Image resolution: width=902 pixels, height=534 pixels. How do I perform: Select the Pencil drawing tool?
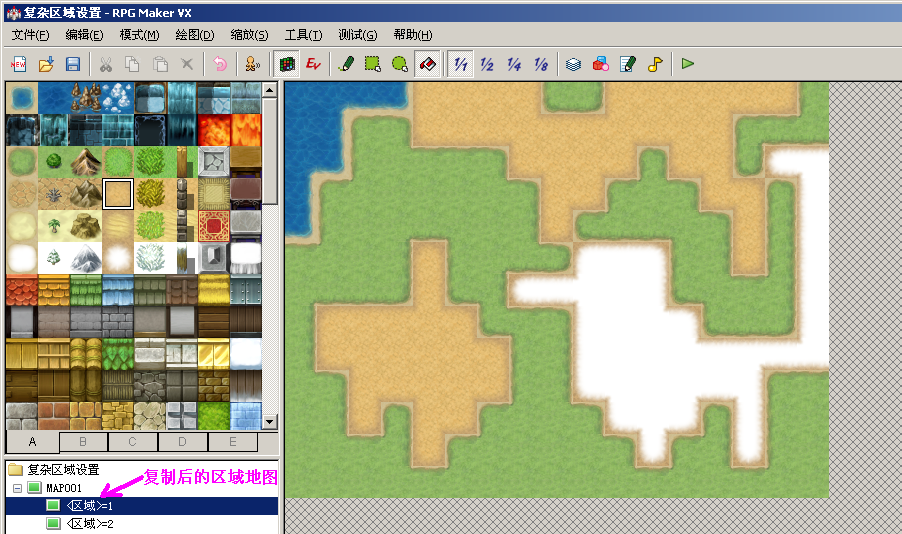click(x=346, y=64)
